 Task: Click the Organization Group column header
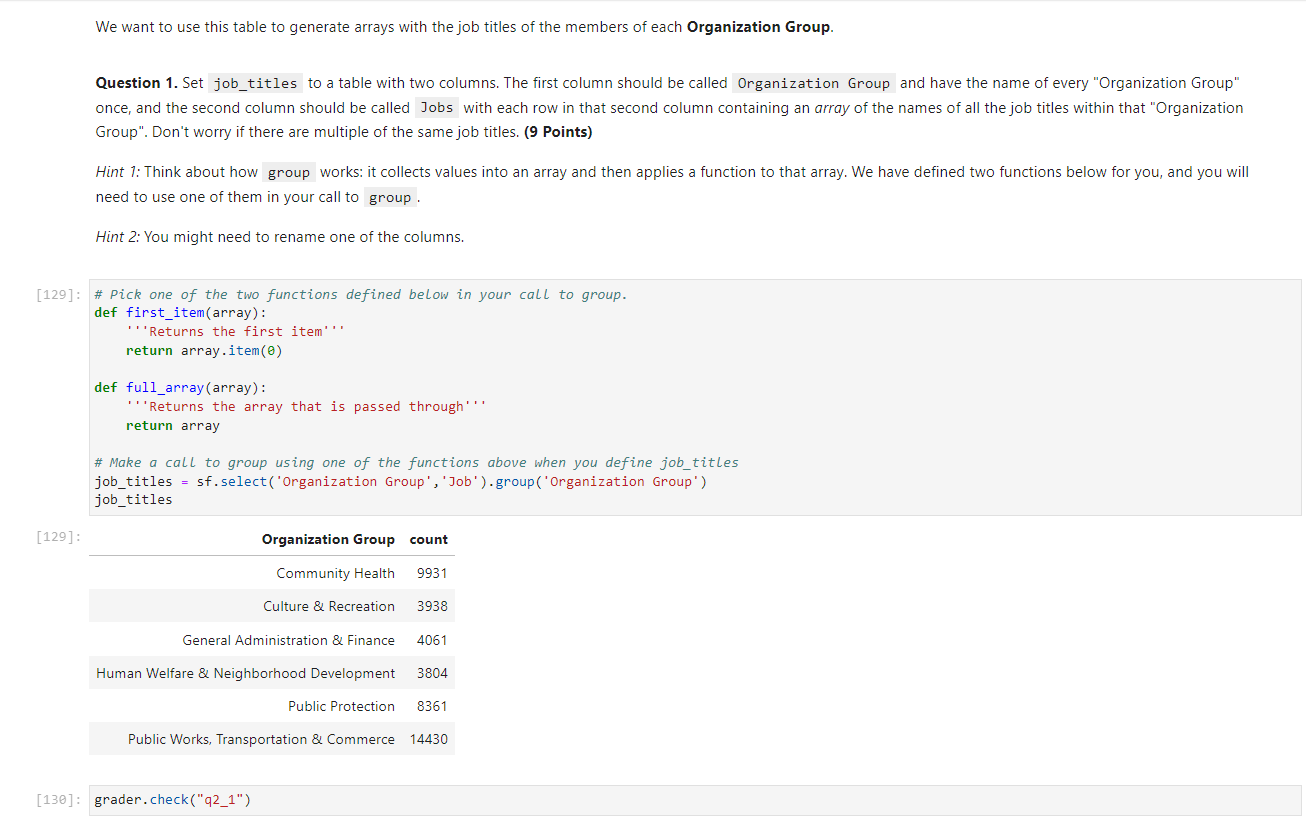click(328, 539)
